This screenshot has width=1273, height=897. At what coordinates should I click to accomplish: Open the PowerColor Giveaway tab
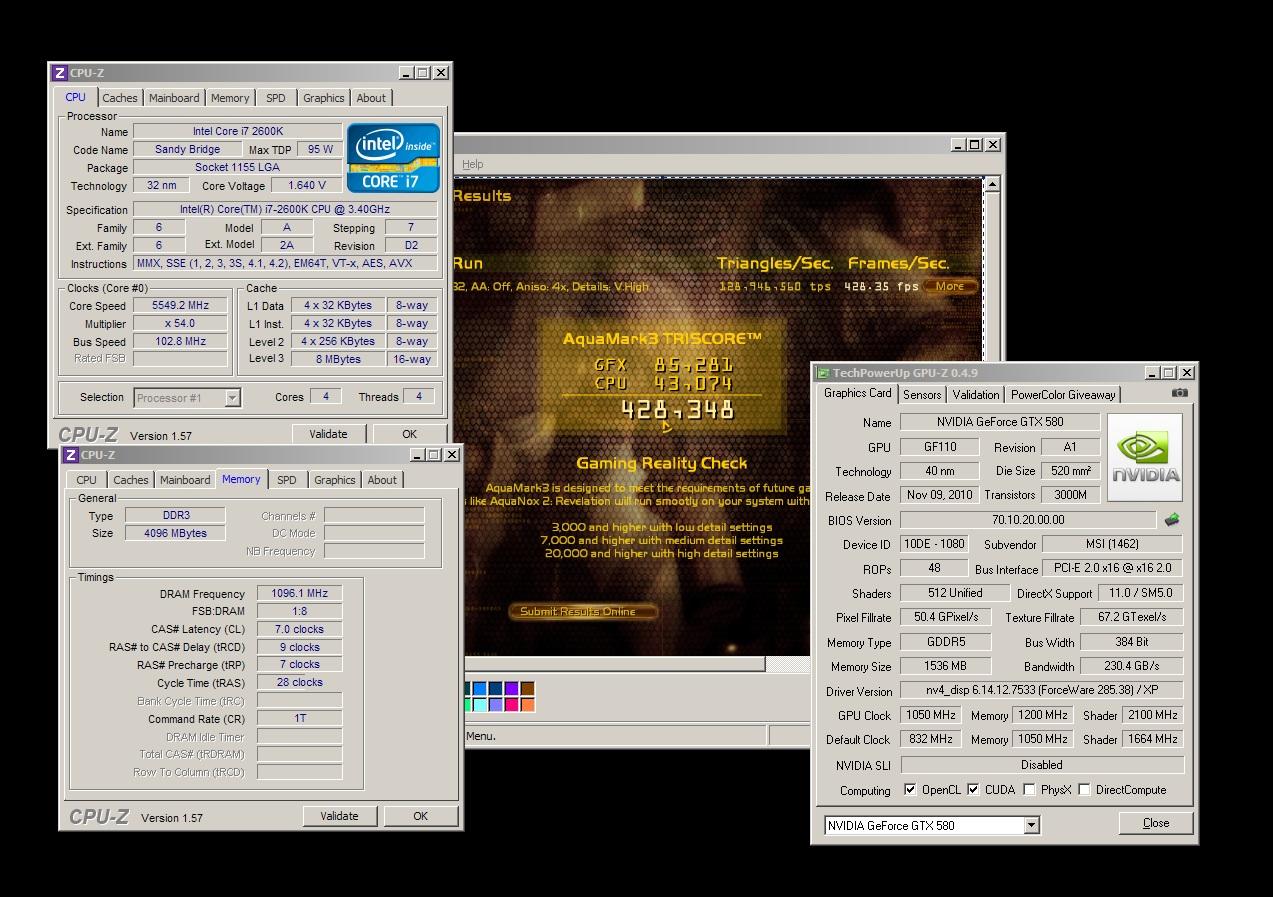pyautogui.click(x=1063, y=395)
